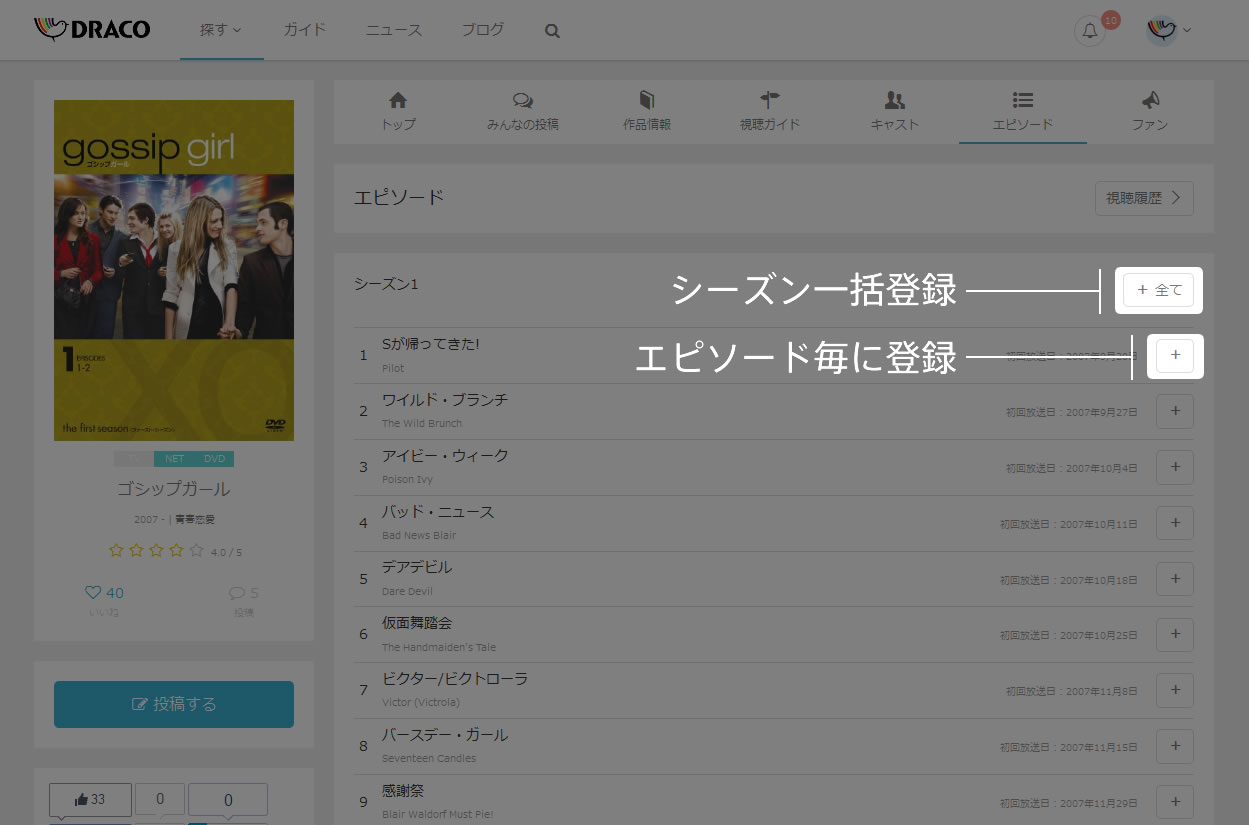The width and height of the screenshot is (1249, 825).
Task: Click the 投稿する post button
Action: tap(174, 704)
